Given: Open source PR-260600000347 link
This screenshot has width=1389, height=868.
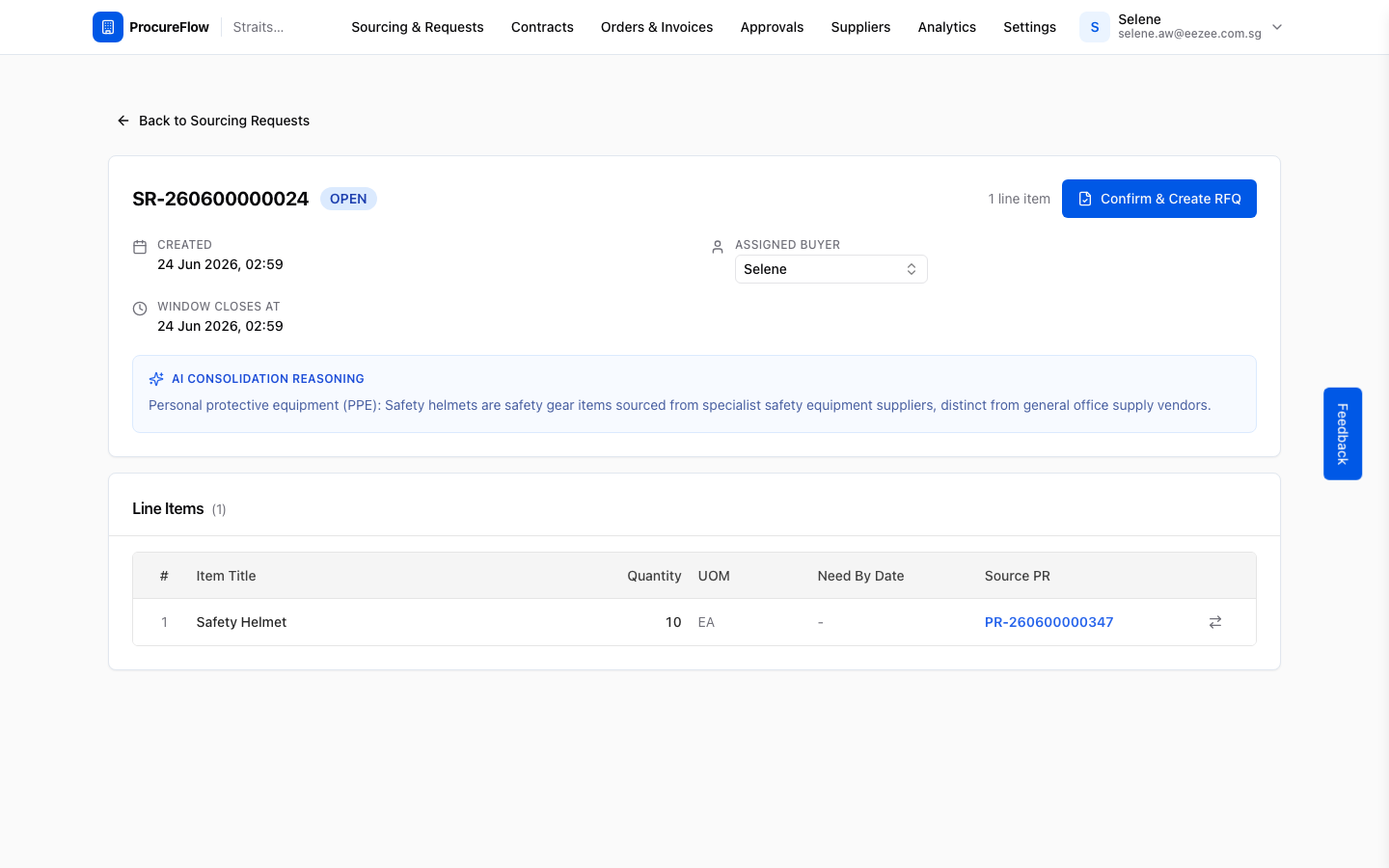Looking at the screenshot, I should point(1049,622).
